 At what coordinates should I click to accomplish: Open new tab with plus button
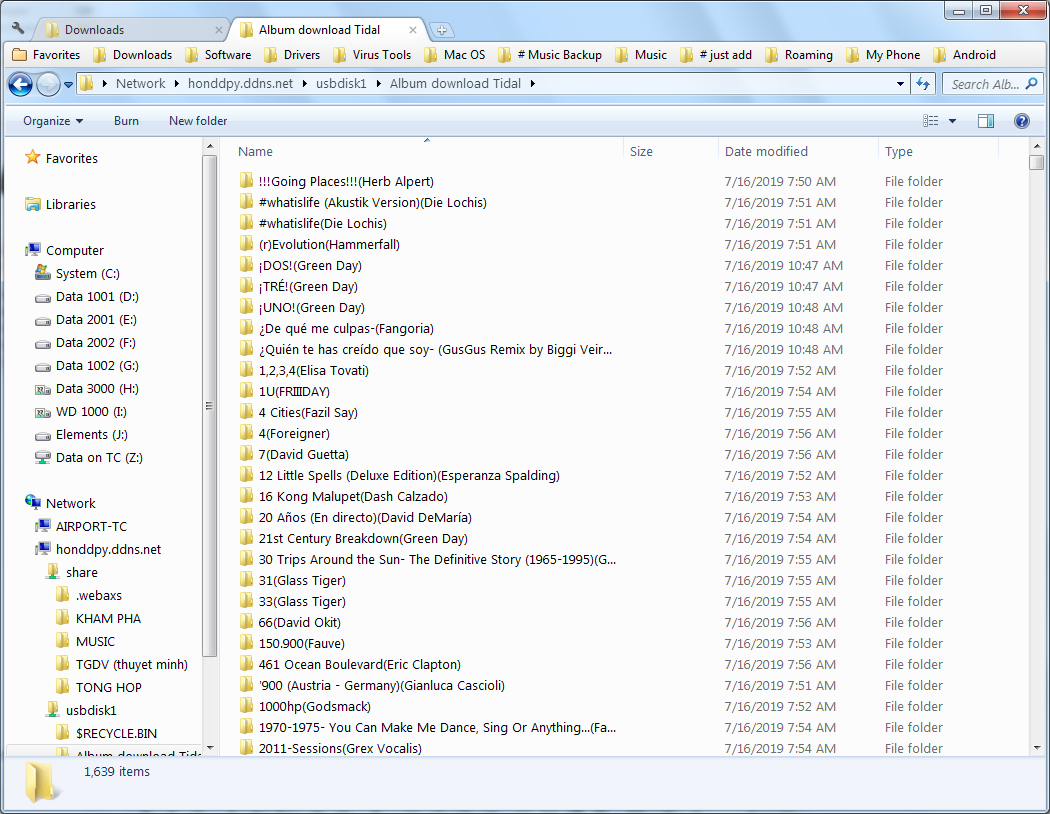pyautogui.click(x=441, y=29)
